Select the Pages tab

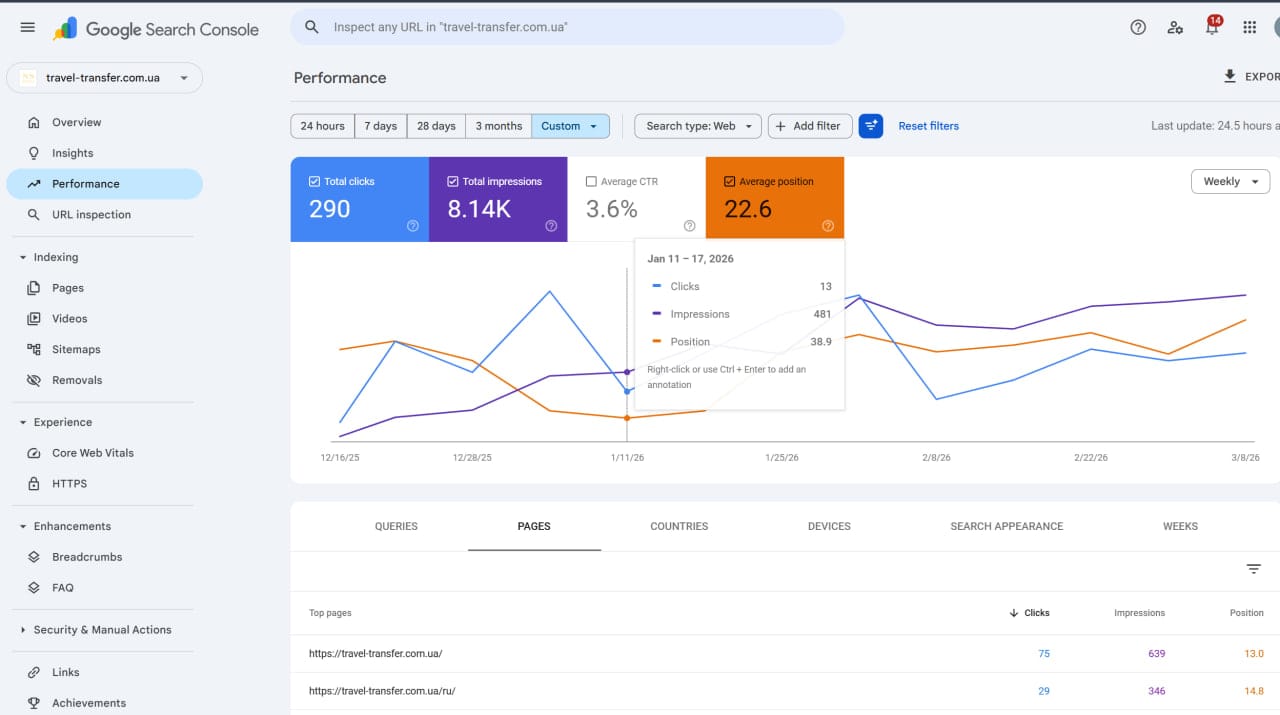[534, 526]
